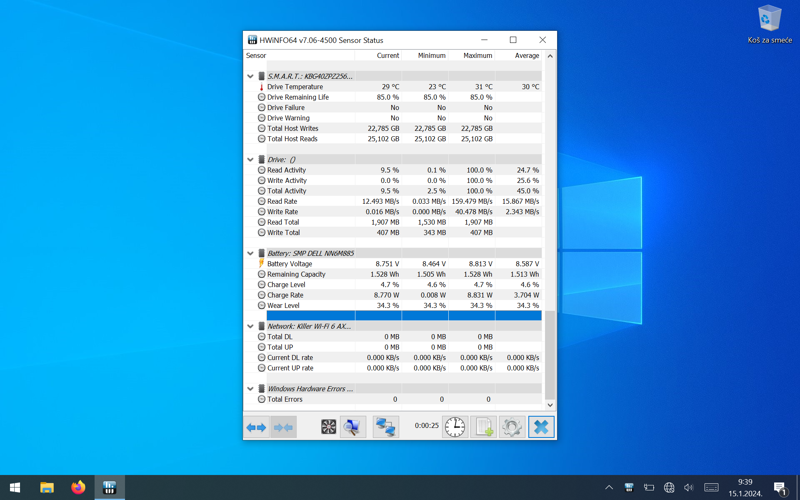Open the Recycle Bin desktop icon
The width and height of the screenshot is (800, 500).
(769, 24)
